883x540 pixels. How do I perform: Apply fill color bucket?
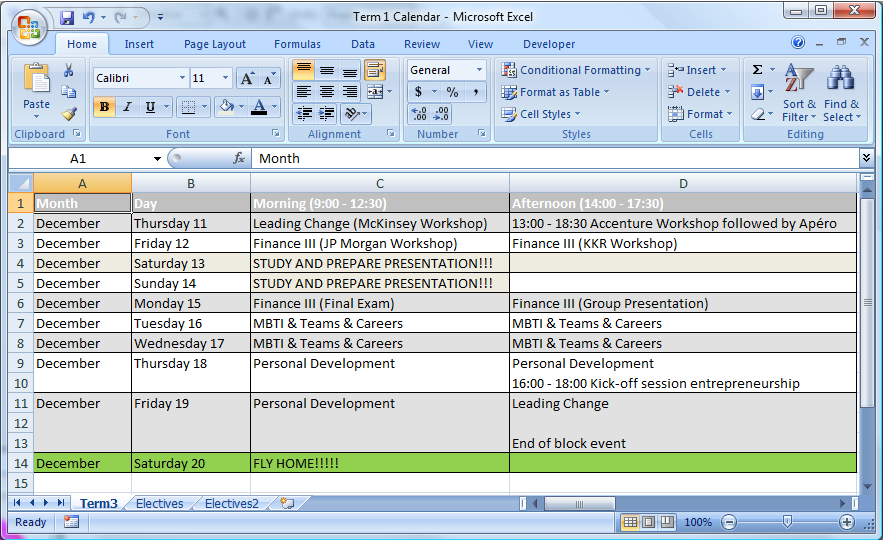tap(226, 106)
